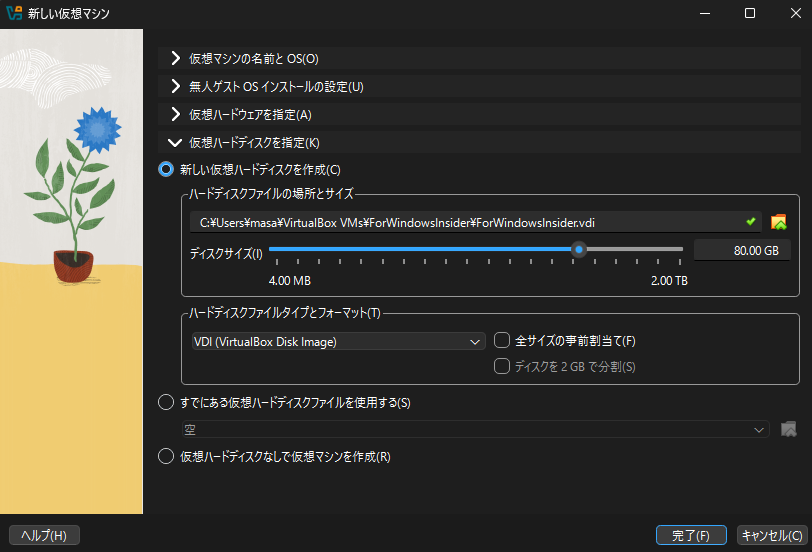Collapse the 仮想ハードディスクを指定(K) section
The width and height of the screenshot is (812, 552).
click(x=479, y=142)
